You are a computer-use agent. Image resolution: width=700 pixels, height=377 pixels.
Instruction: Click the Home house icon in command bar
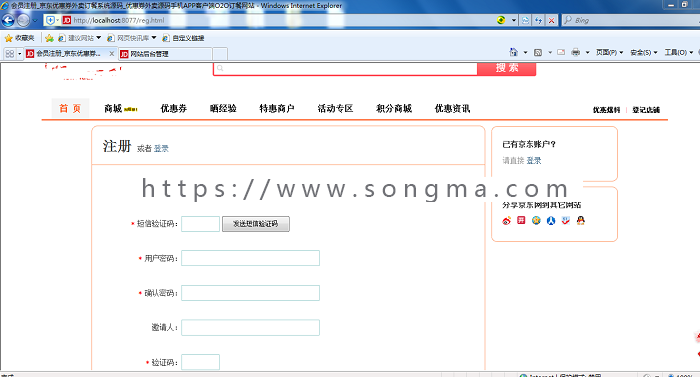point(513,52)
